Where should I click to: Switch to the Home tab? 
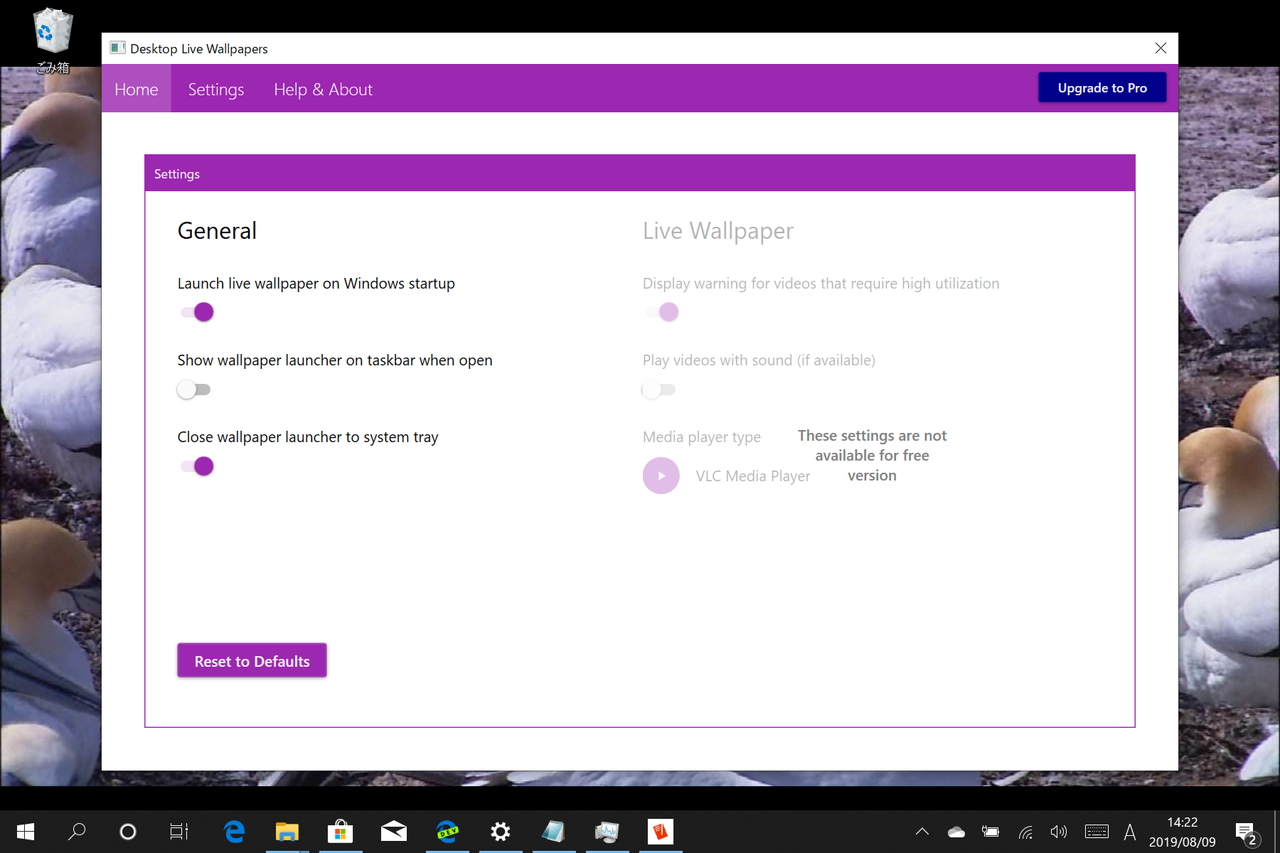pyautogui.click(x=136, y=89)
